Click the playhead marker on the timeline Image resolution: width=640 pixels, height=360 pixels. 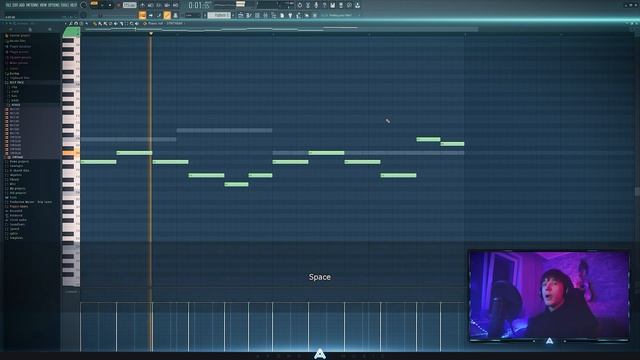[x=151, y=33]
